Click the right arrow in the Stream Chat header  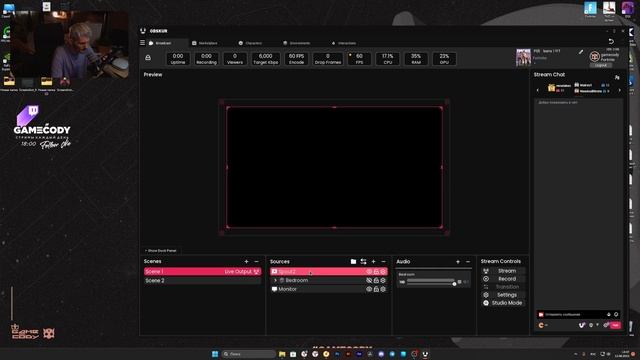[x=620, y=90]
